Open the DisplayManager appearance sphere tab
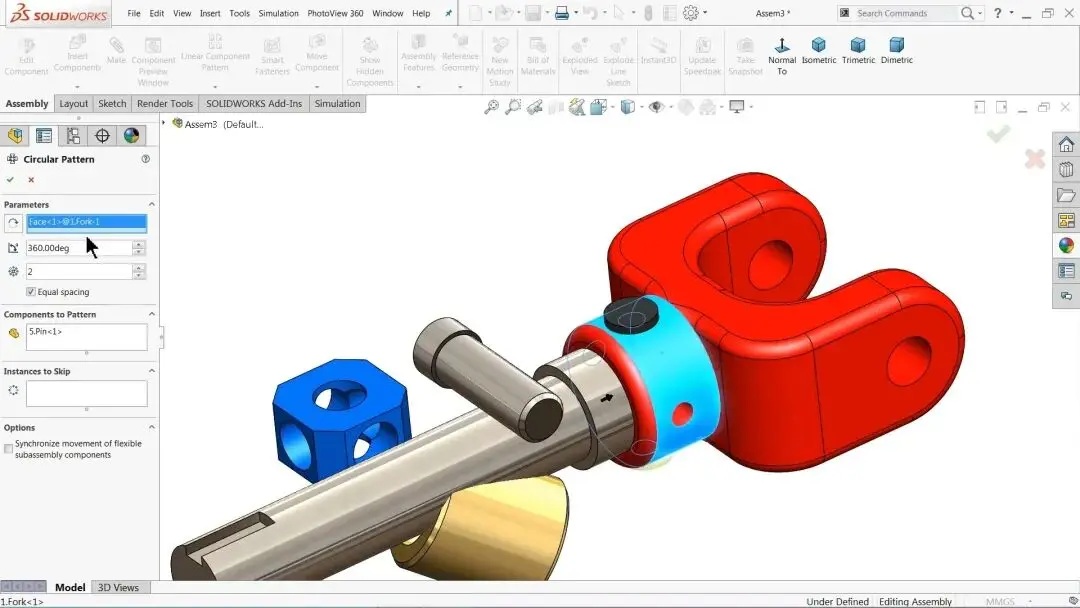Viewport: 1080px width, 608px height. pyautogui.click(x=132, y=136)
